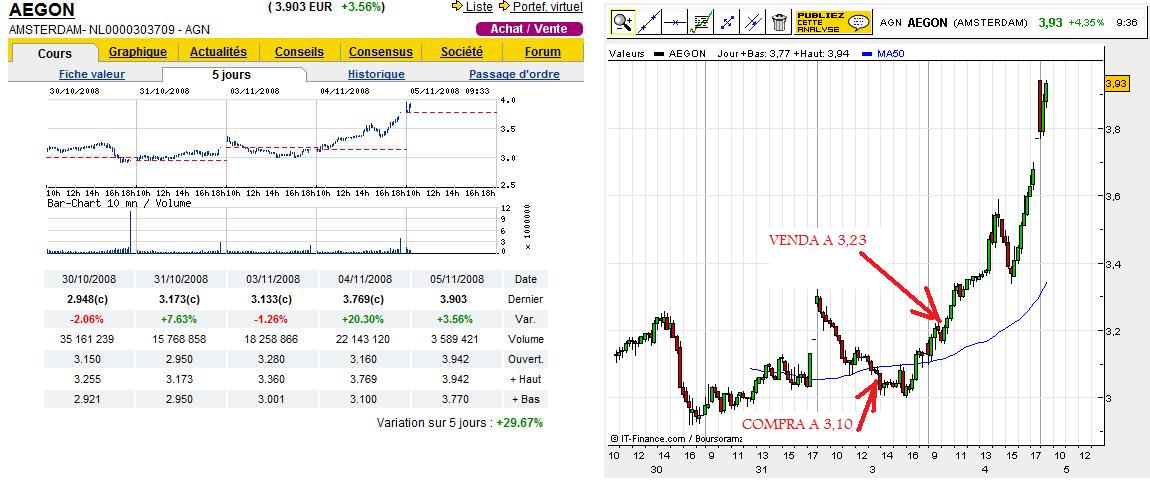Click the Ouvert. row label
This screenshot has height=480, width=1150.
point(525,360)
